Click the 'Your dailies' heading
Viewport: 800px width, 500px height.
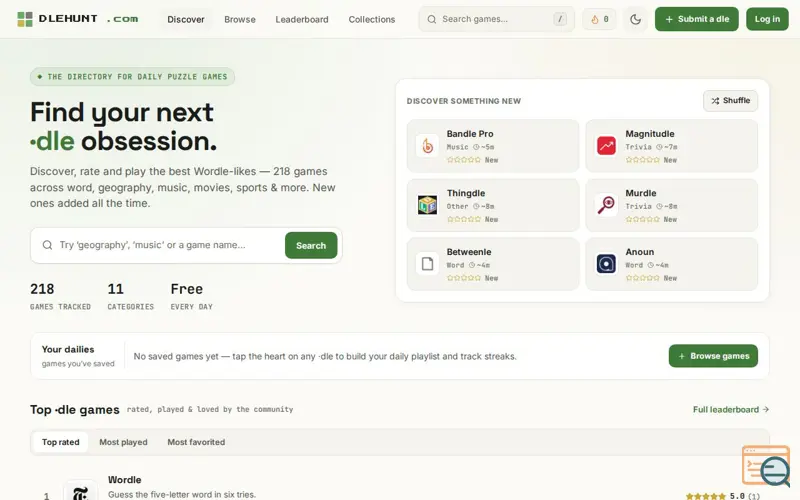(68, 349)
